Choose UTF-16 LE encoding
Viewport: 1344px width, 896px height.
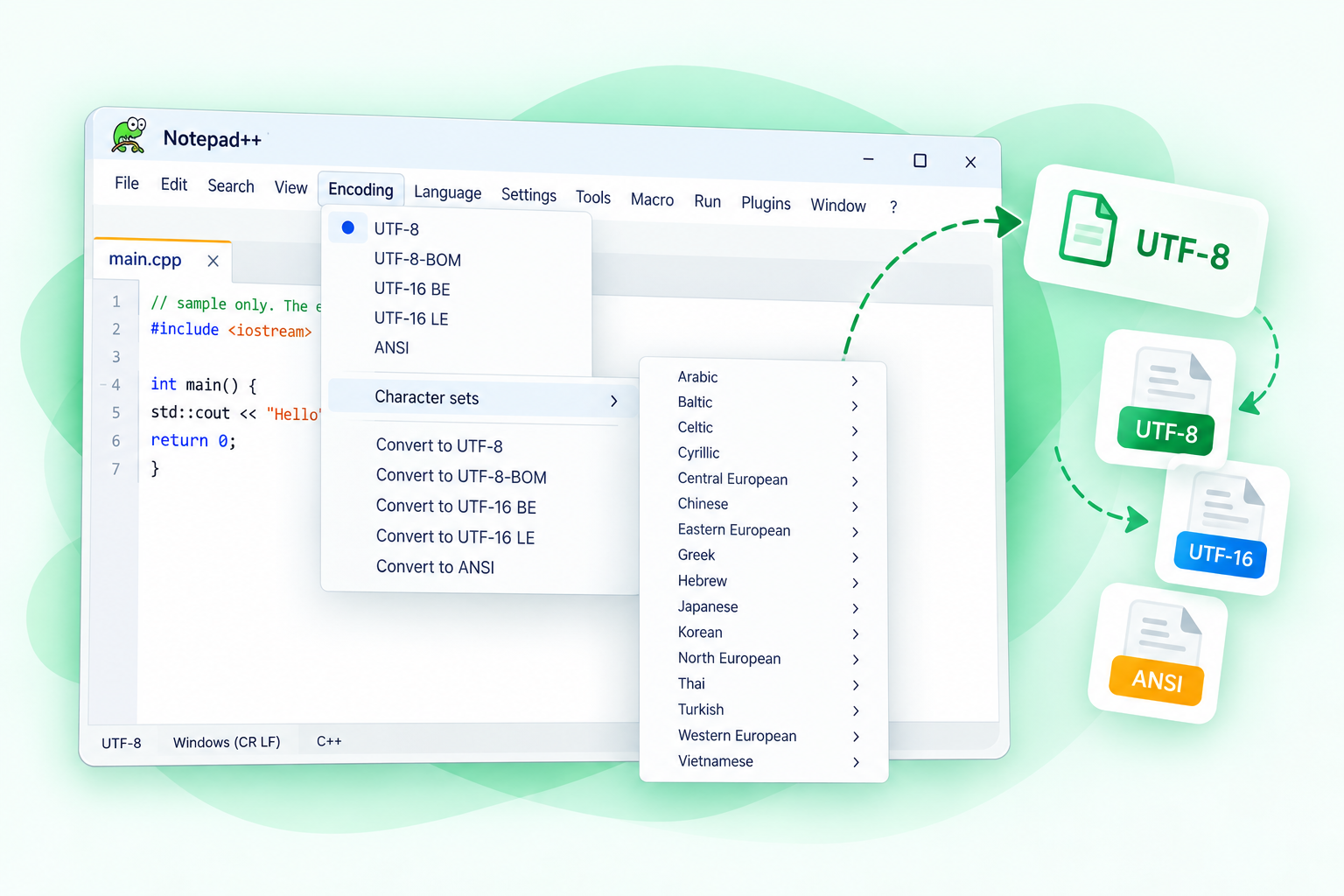coord(411,318)
